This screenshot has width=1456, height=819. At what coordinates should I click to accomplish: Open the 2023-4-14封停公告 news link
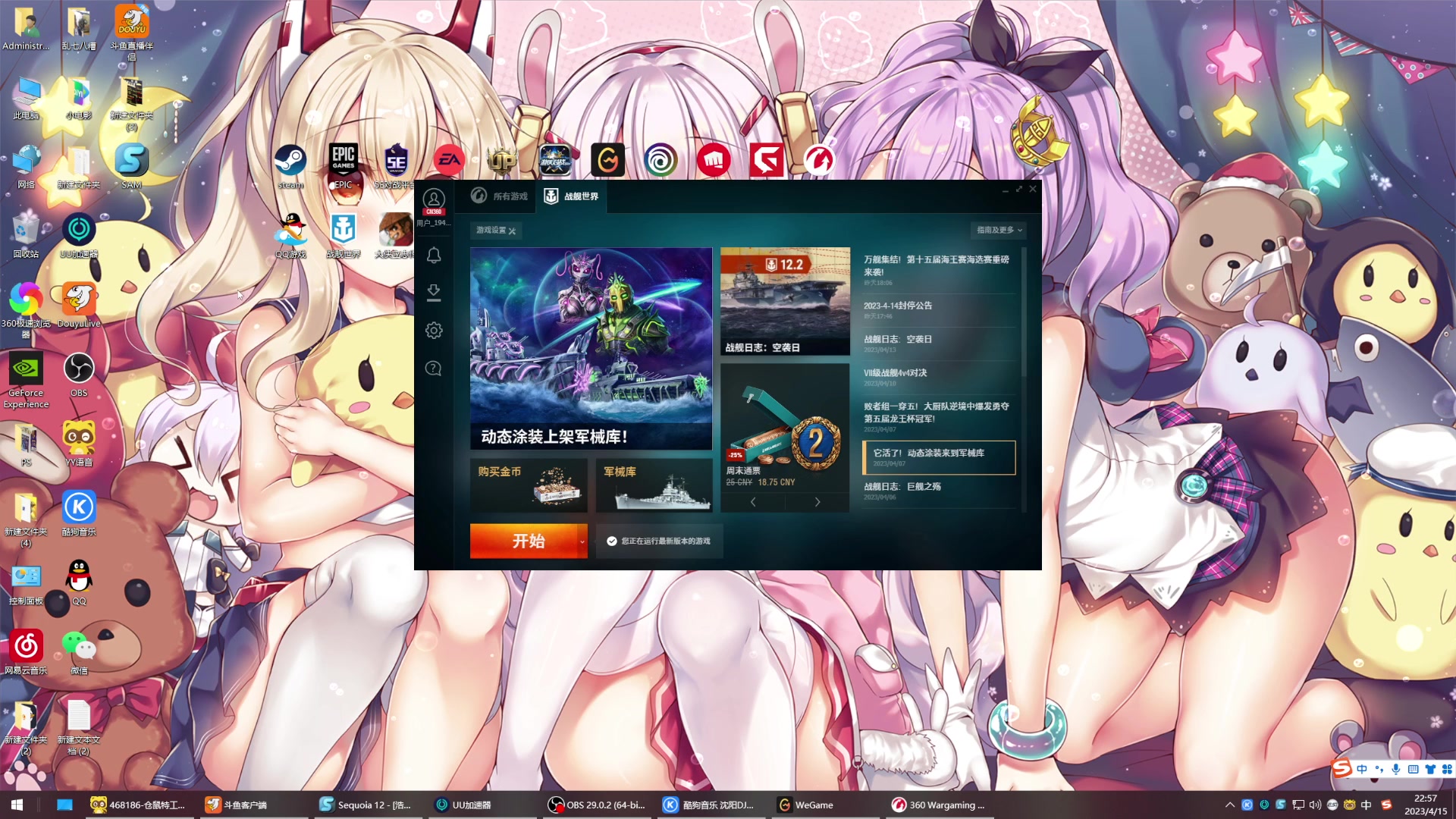(898, 306)
